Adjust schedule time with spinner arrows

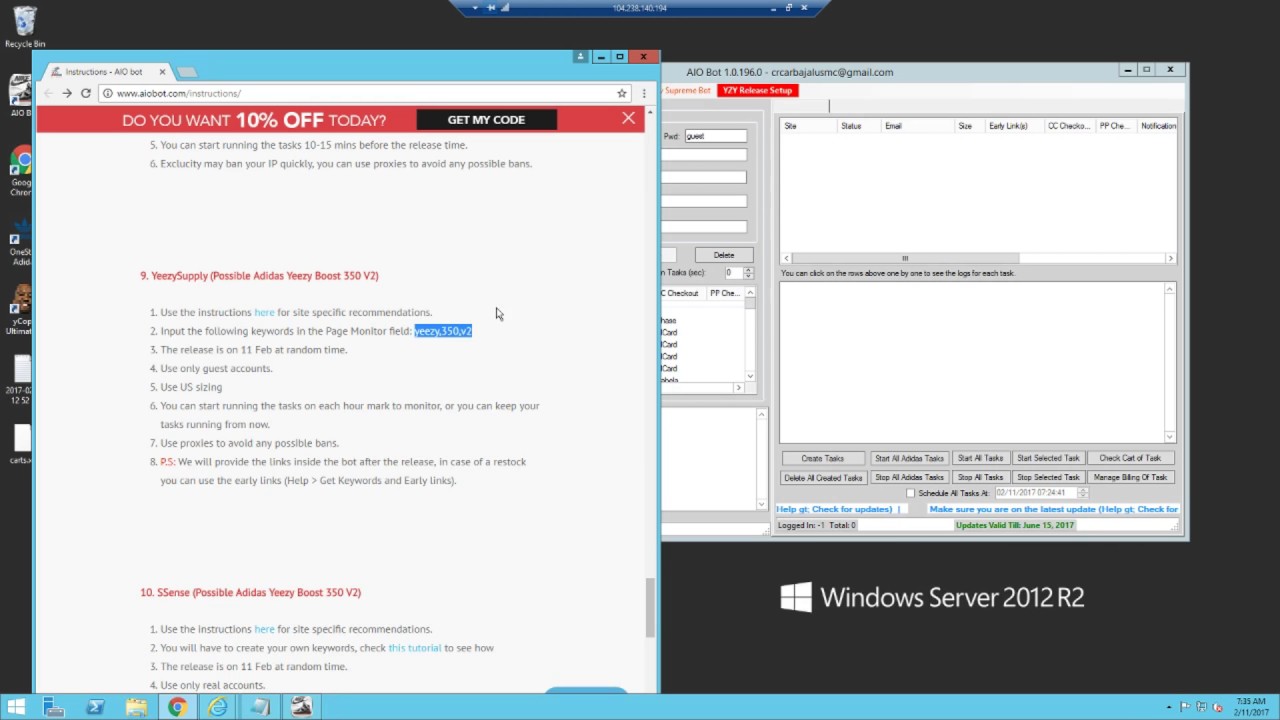1083,493
